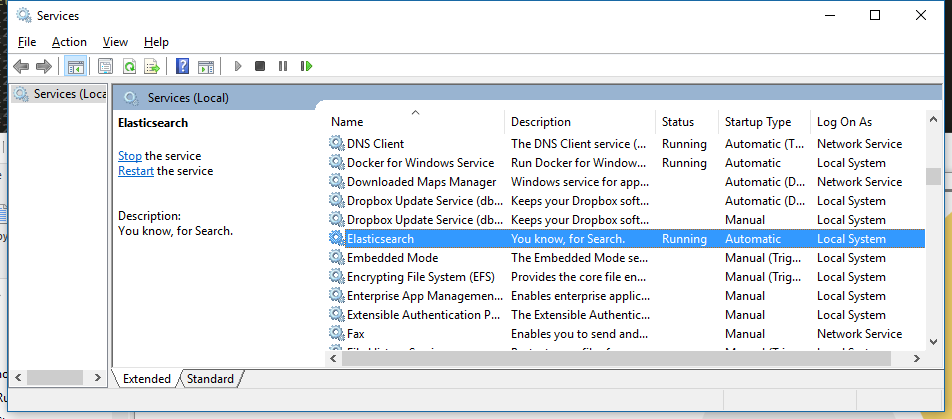The image size is (952, 419).
Task: Open the View menu
Action: point(115,42)
